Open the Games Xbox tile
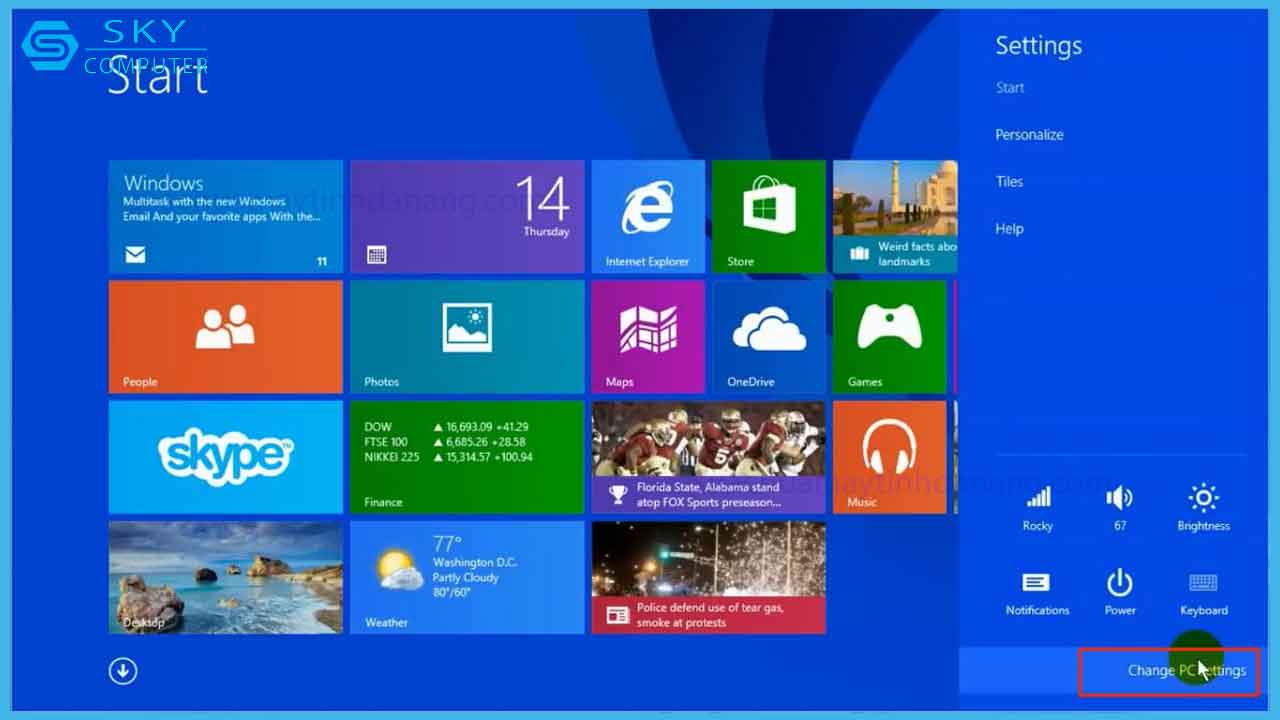The height and width of the screenshot is (720, 1280). tap(889, 336)
